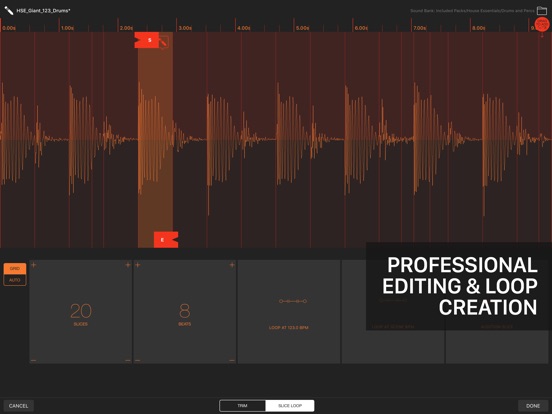Decrease slices with bottom-left minus in Slices tile
Image resolution: width=552 pixels, height=414 pixels.
pos(33,360)
